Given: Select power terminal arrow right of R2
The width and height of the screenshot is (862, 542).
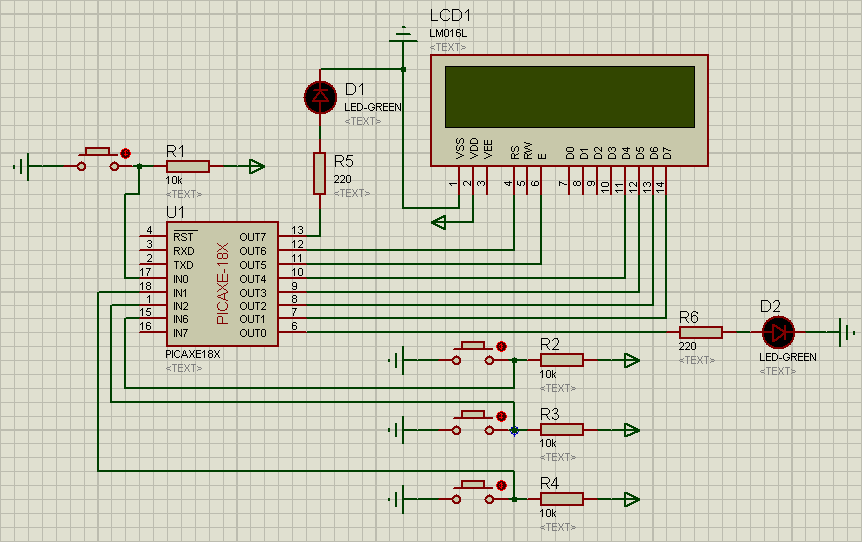Looking at the screenshot, I should click(x=632, y=361).
